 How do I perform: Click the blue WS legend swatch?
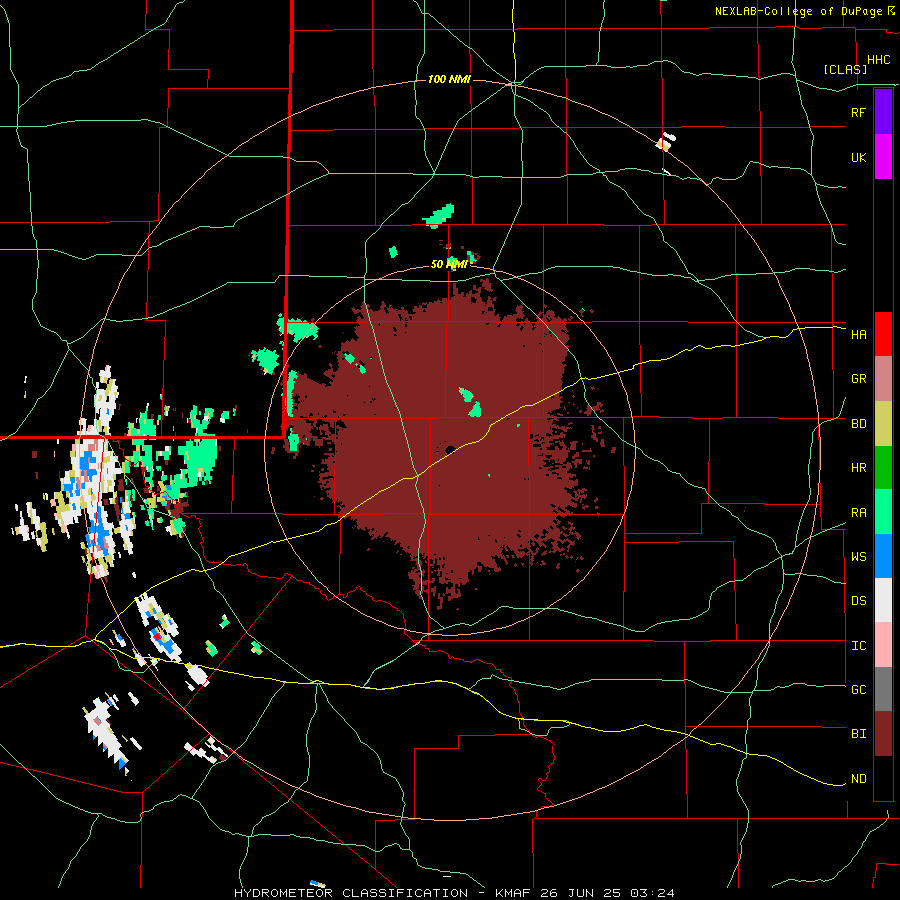pos(883,556)
